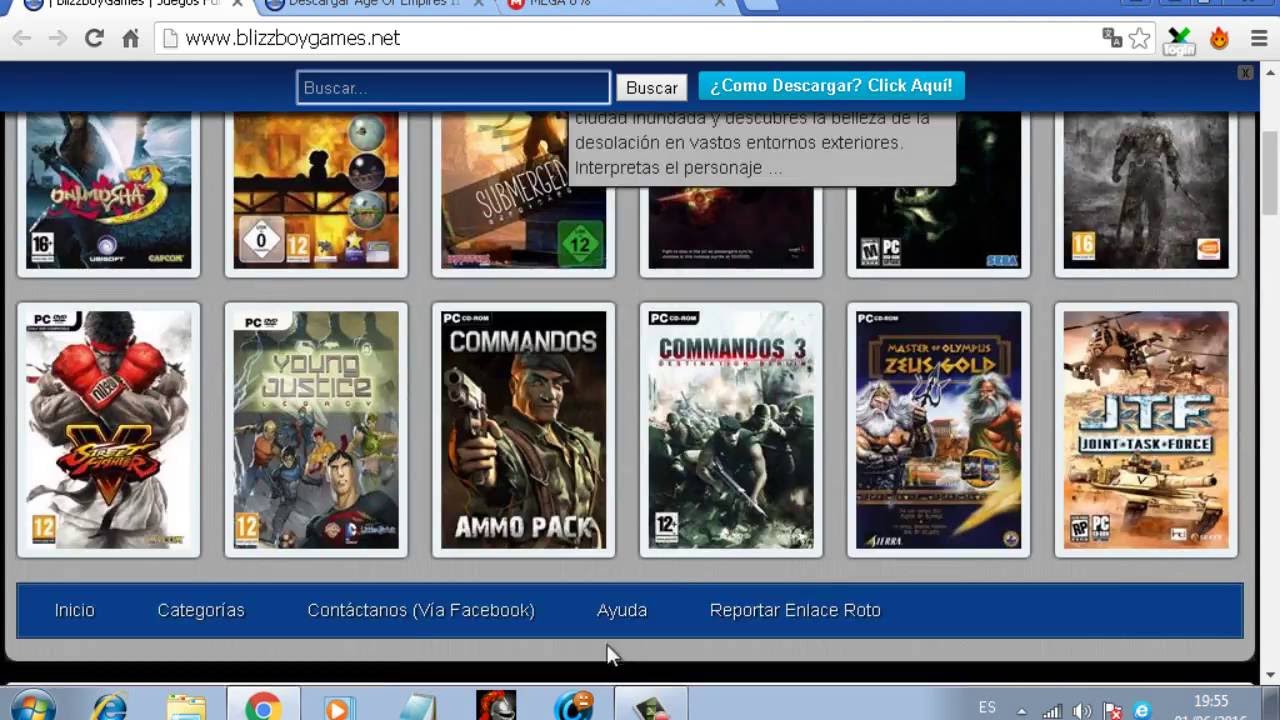Screen dimensions: 1280x720
Task: Close the MEGA tab
Action: (721, 4)
